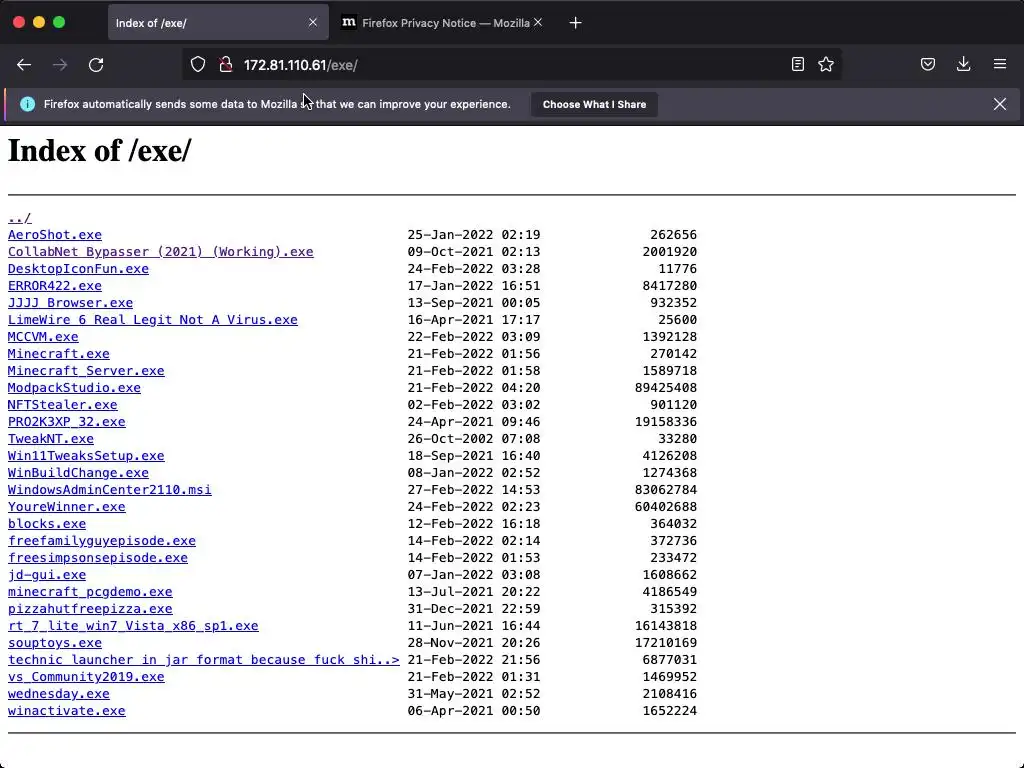Click the file size 83062784
1024x768 pixels.
coord(665,489)
